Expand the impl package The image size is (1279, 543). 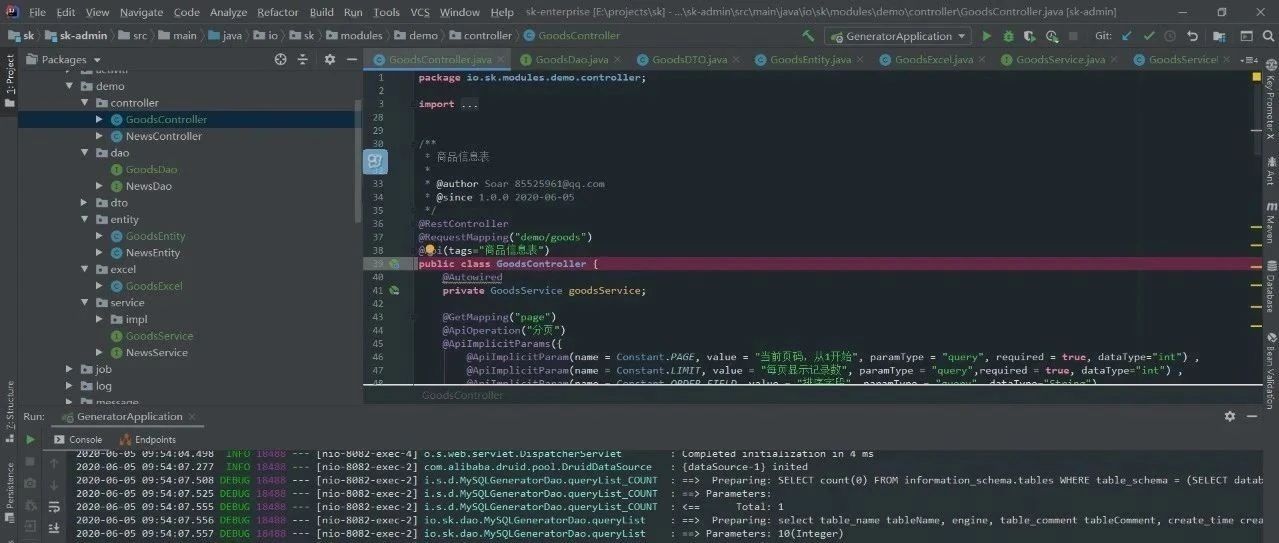[x=99, y=319]
